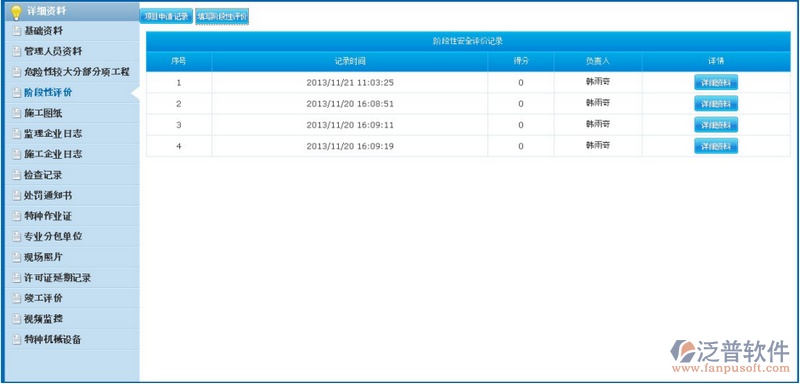The width and height of the screenshot is (800, 384).
Task: Click the 记录时间 column header
Action: click(x=349, y=61)
